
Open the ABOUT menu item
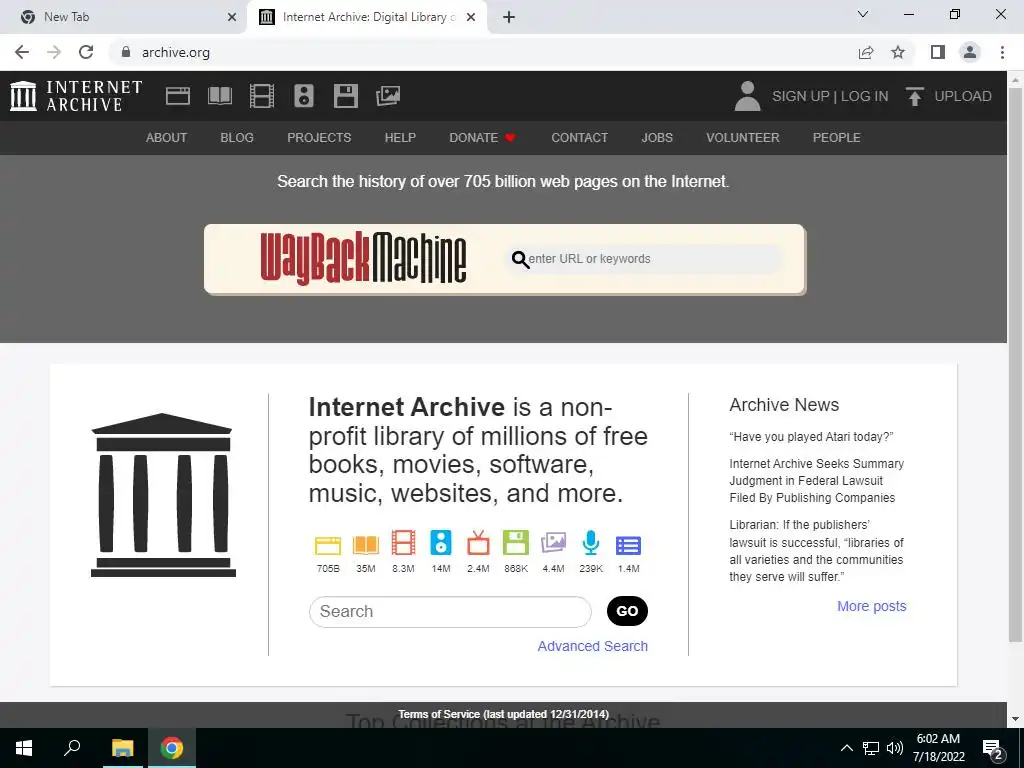pos(167,138)
